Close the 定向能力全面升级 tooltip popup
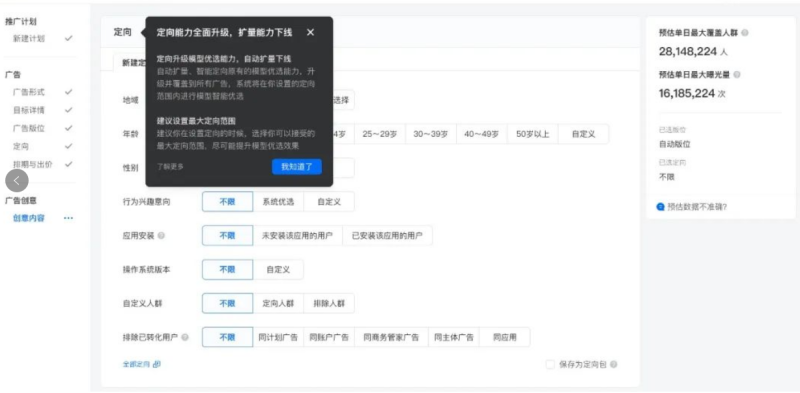Screen dimensions: 800x393 (310, 33)
